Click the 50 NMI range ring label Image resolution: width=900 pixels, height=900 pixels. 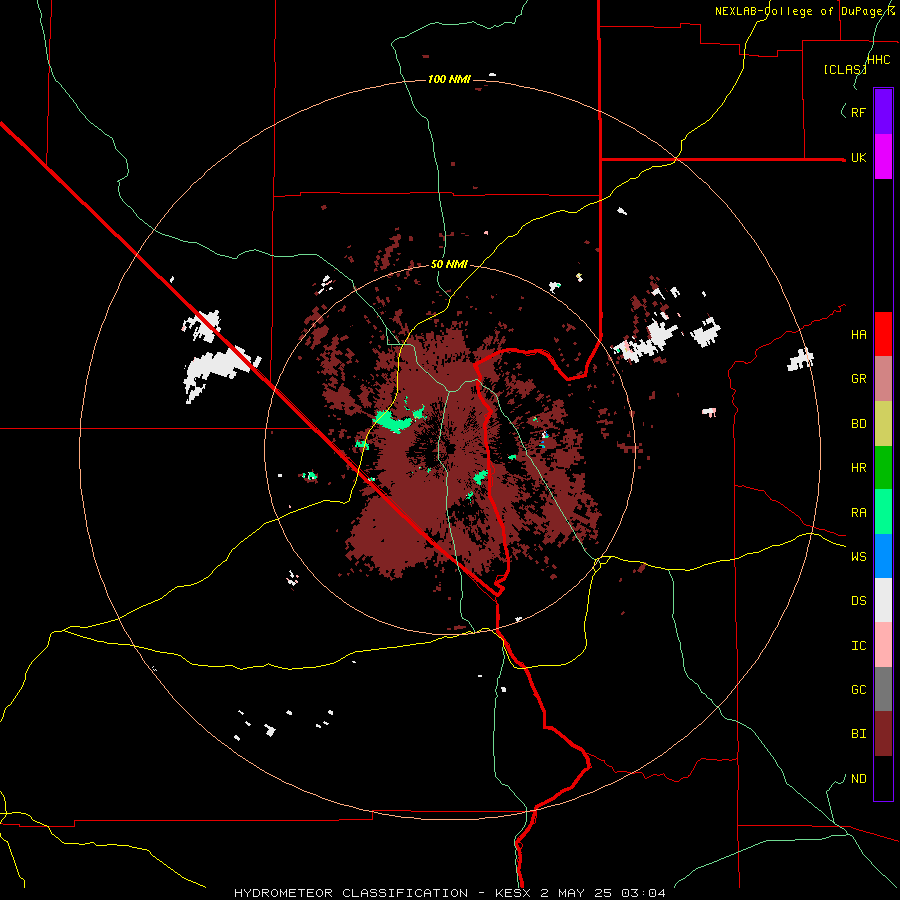tap(449, 265)
